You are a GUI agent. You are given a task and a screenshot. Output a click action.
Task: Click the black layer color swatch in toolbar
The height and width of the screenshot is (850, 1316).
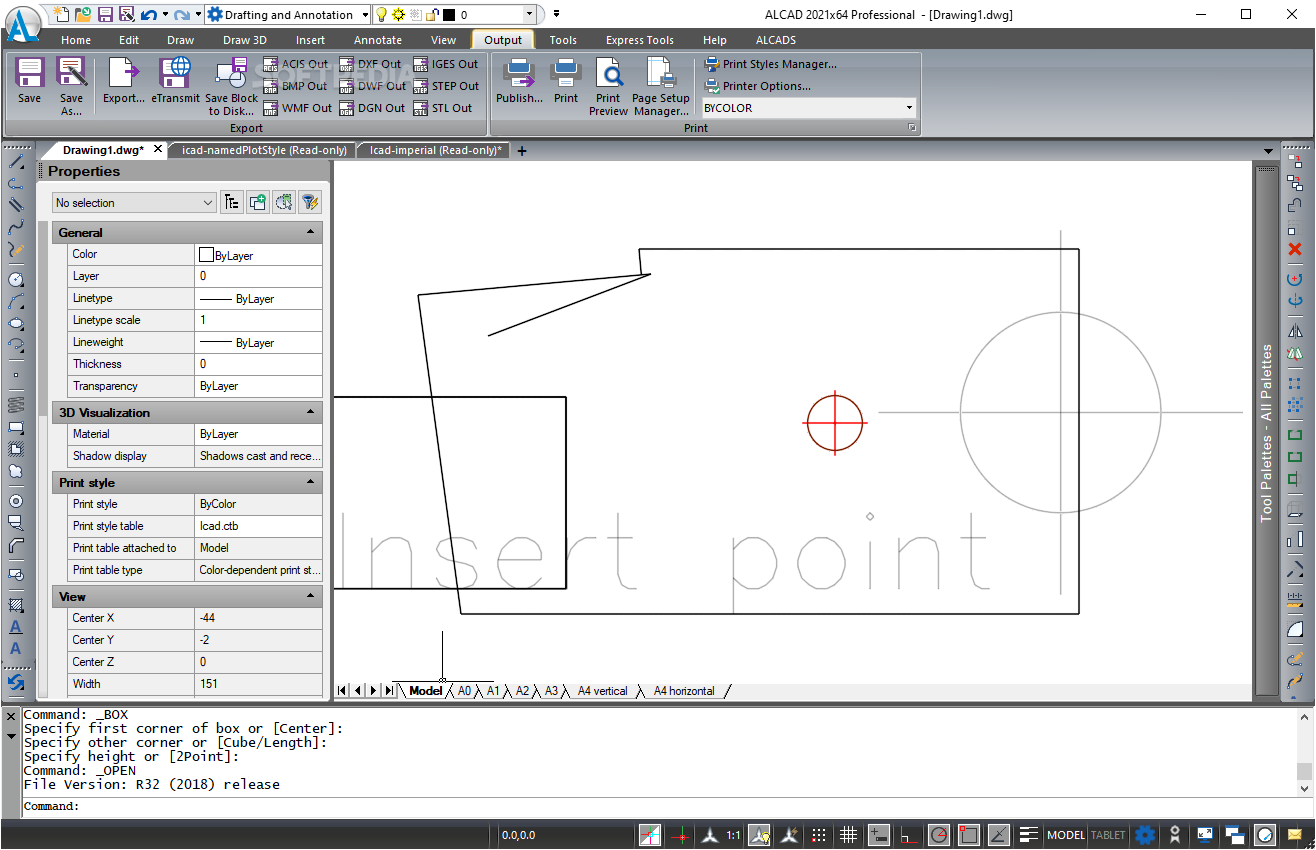click(x=448, y=15)
